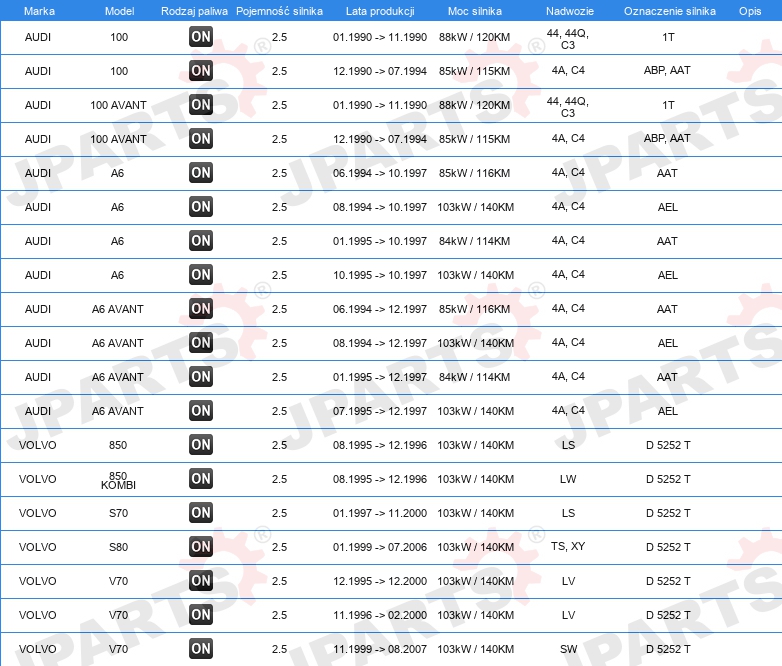Click ON icon in Audi A6 10.1995 -> 10.1997 row
Screen dimensions: 782x666
coord(201,274)
